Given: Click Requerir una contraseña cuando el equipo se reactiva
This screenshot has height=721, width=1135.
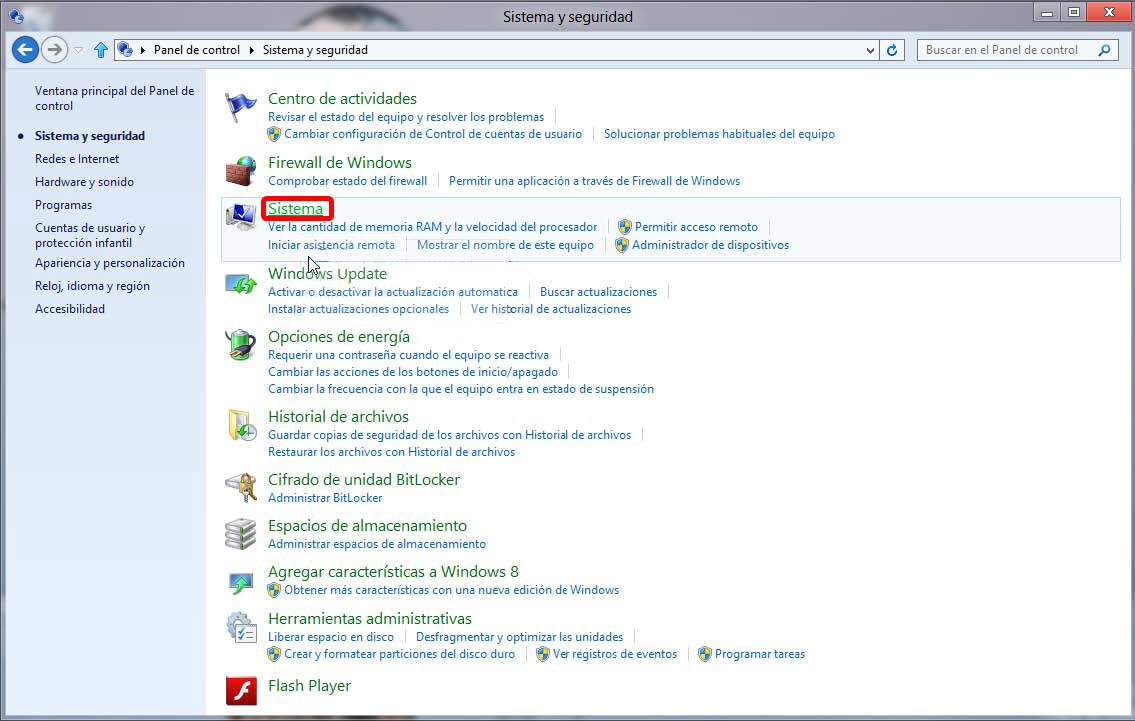Looking at the screenshot, I should (408, 355).
